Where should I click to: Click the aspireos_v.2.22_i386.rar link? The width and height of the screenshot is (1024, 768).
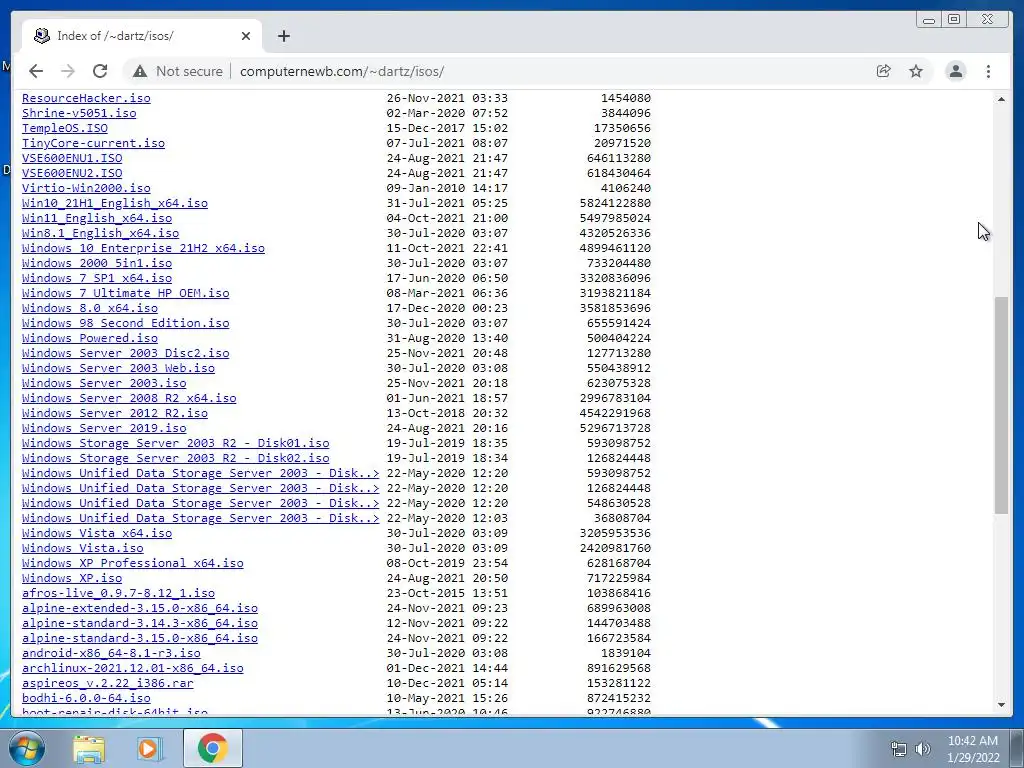point(108,684)
